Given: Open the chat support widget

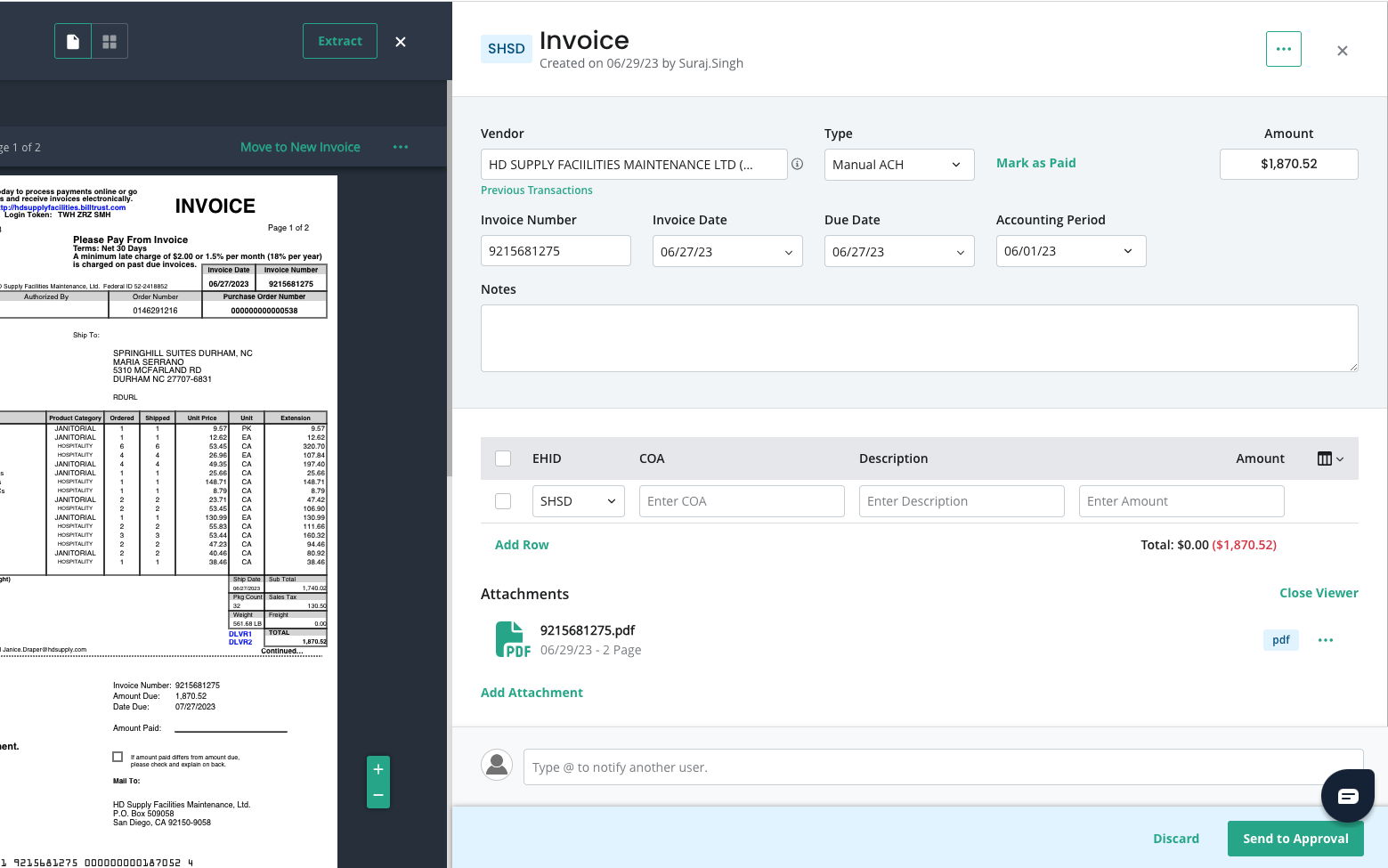Looking at the screenshot, I should point(1347,795).
